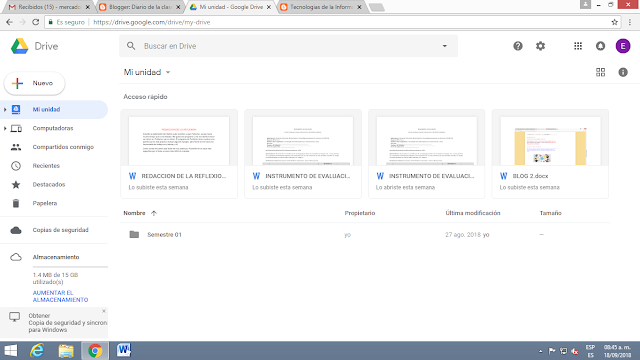Click the Word icon of BLOG 2.docx
Image resolution: width=640 pixels, height=360 pixels.
tap(504, 176)
